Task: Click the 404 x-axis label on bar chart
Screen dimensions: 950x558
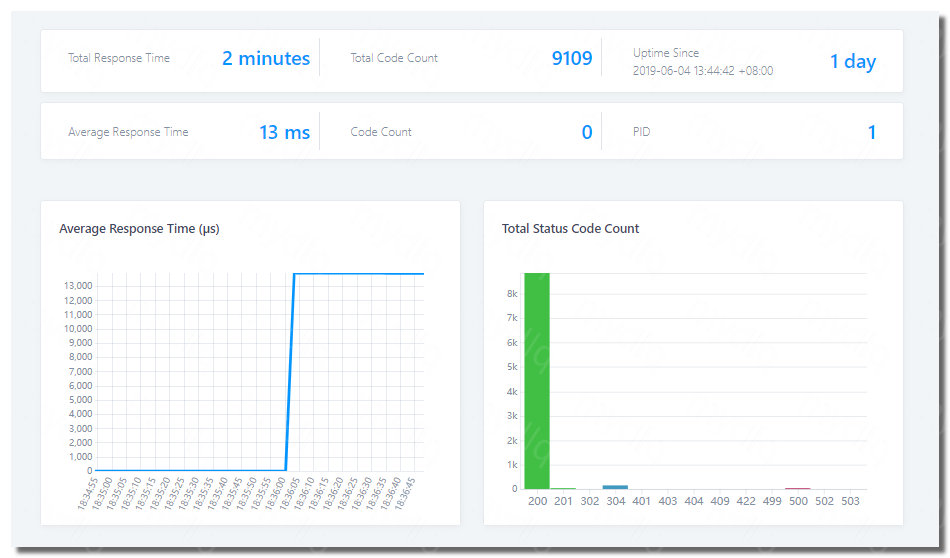Action: 693,501
